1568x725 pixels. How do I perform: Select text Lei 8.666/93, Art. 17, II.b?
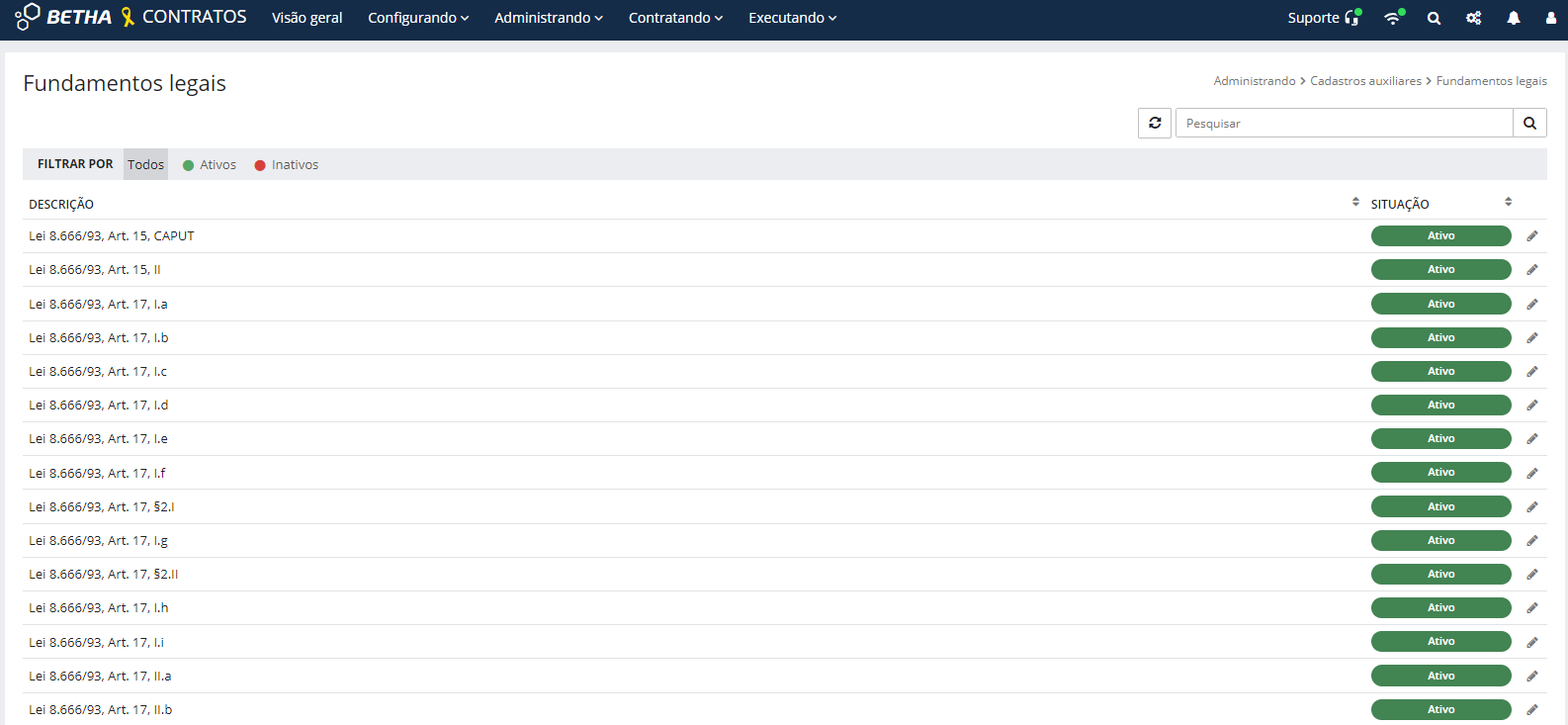point(101,709)
